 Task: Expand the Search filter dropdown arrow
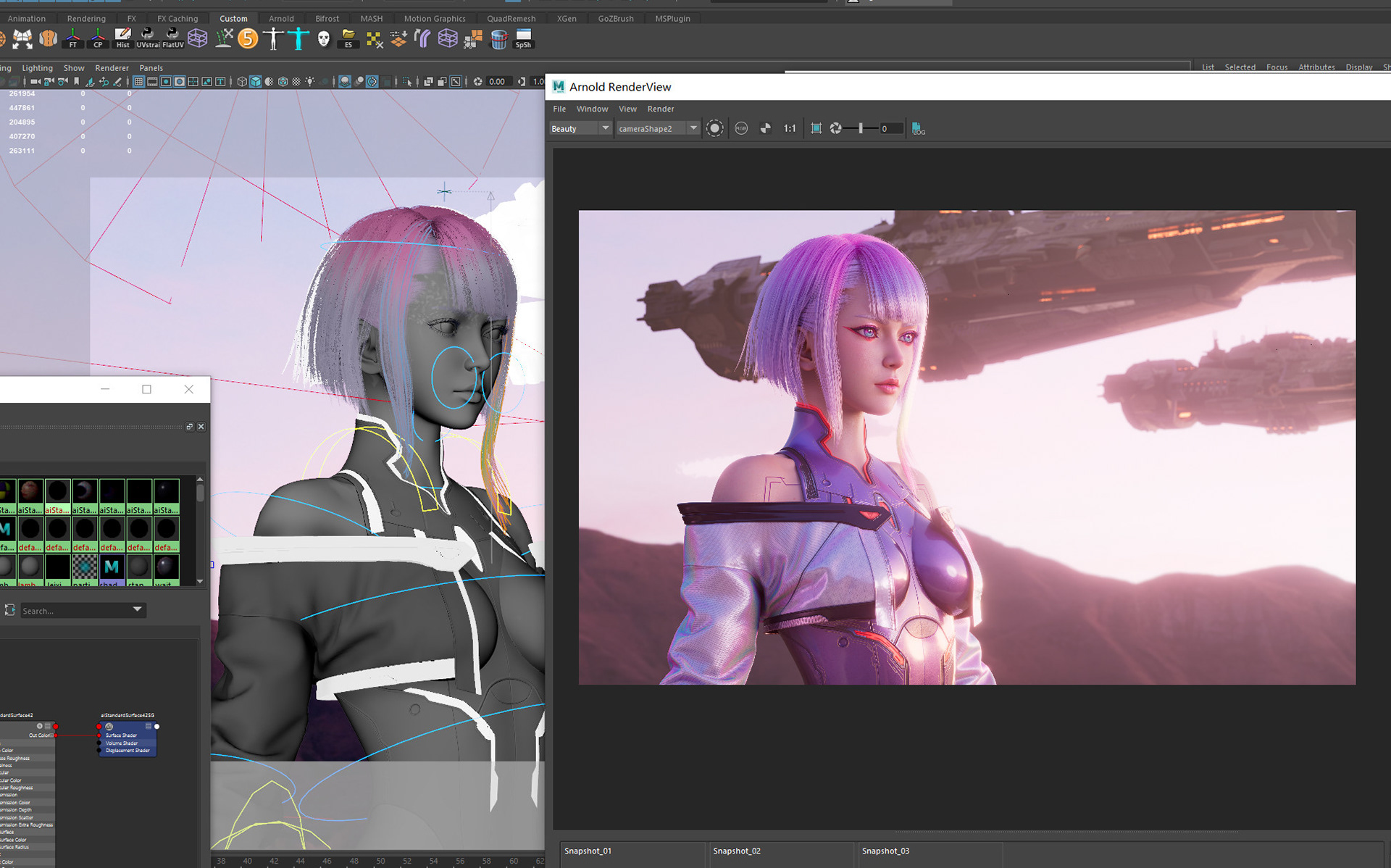point(137,610)
